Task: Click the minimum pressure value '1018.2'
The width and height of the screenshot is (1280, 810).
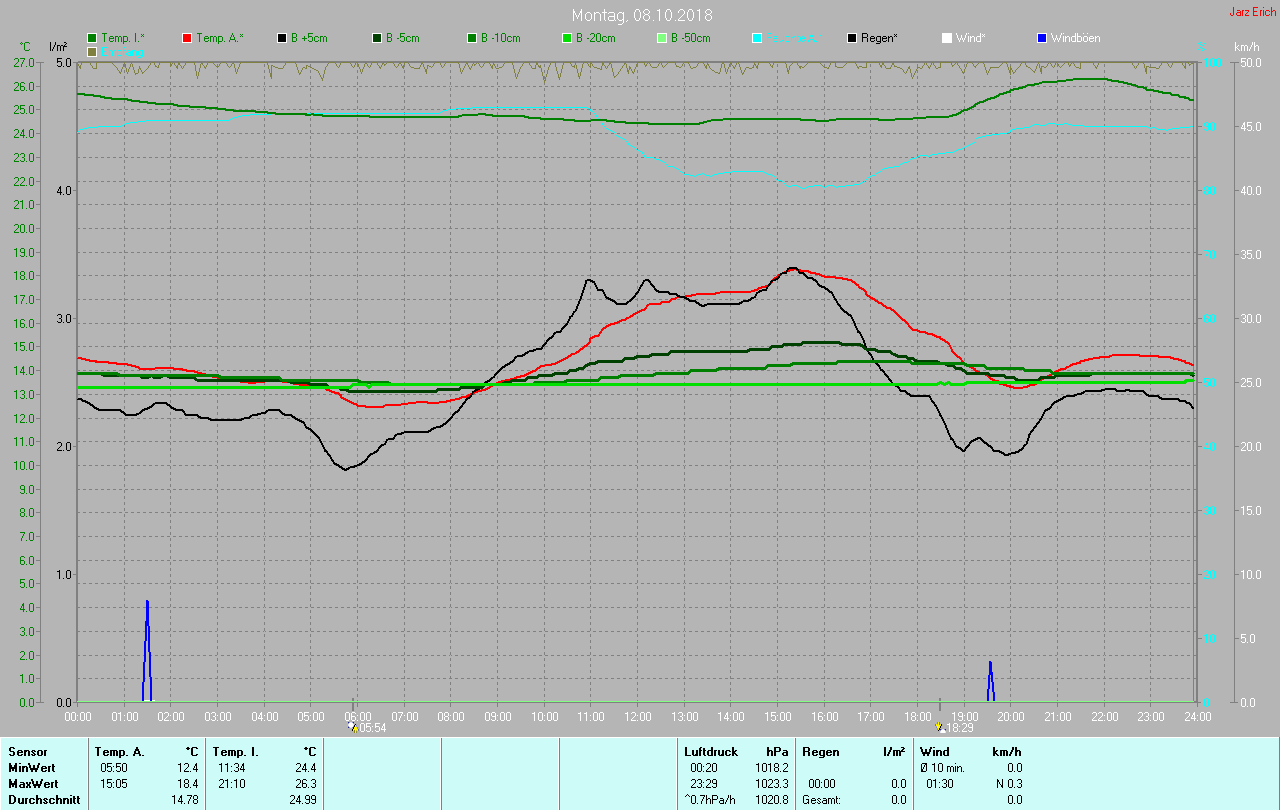Action: [x=772, y=768]
